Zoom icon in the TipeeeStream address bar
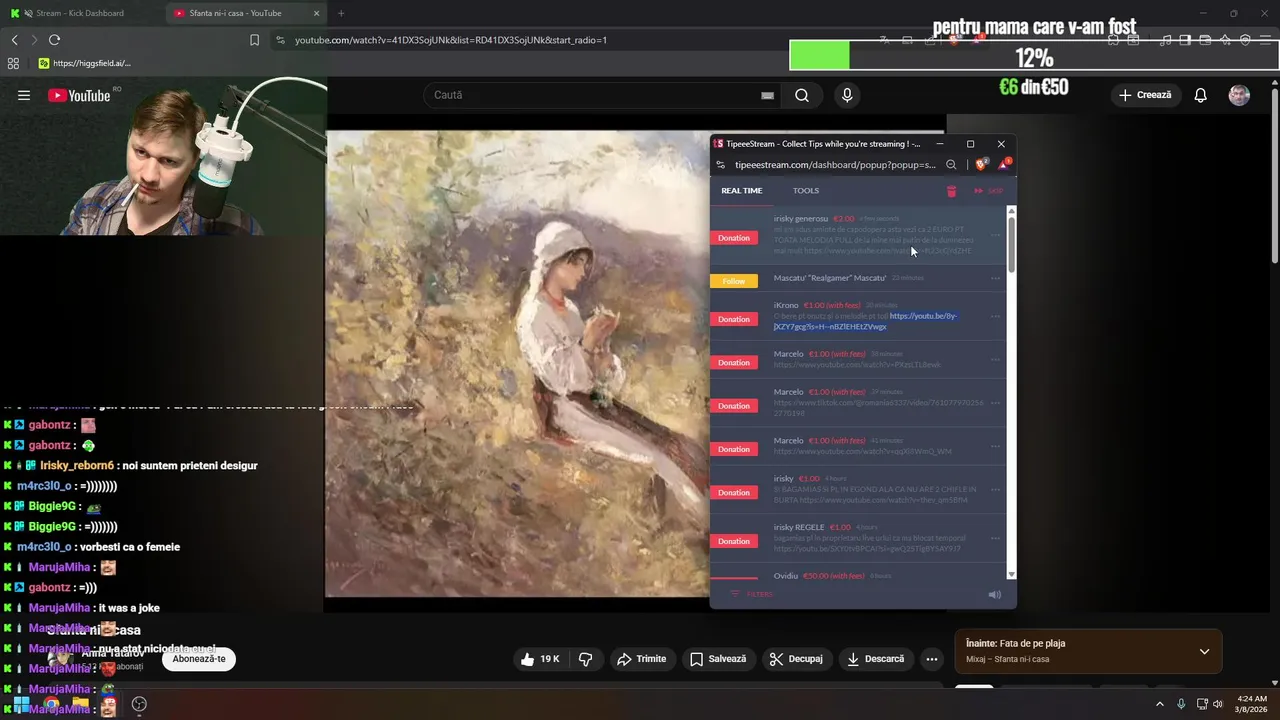 [951, 165]
